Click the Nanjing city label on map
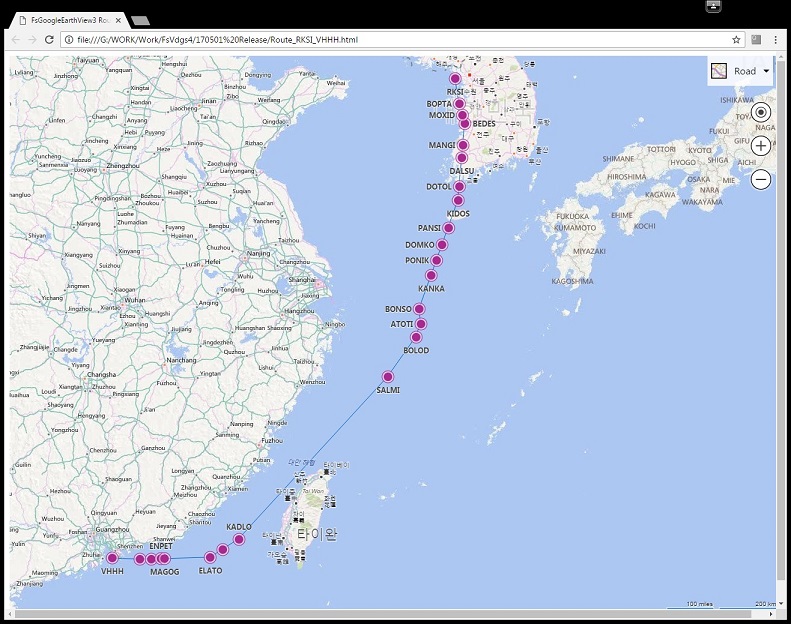The height and width of the screenshot is (624, 791). tap(258, 253)
